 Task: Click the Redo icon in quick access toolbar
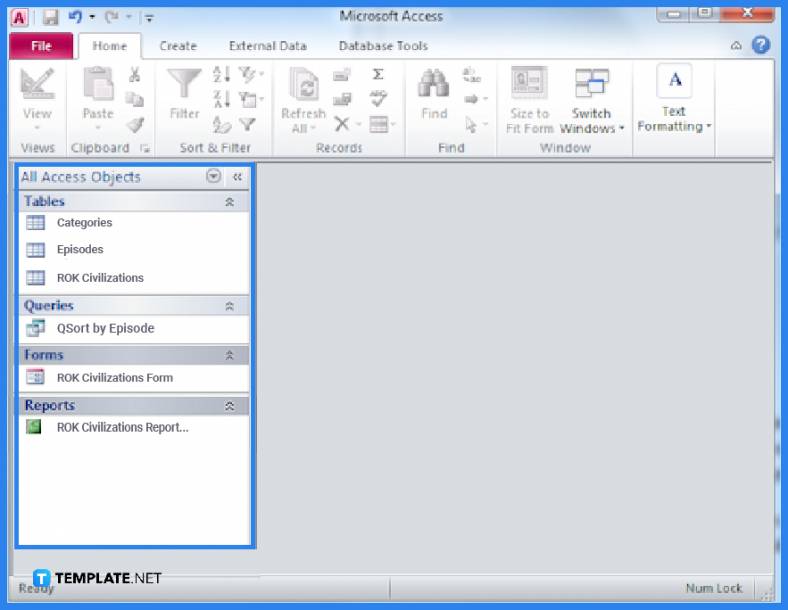[111, 17]
